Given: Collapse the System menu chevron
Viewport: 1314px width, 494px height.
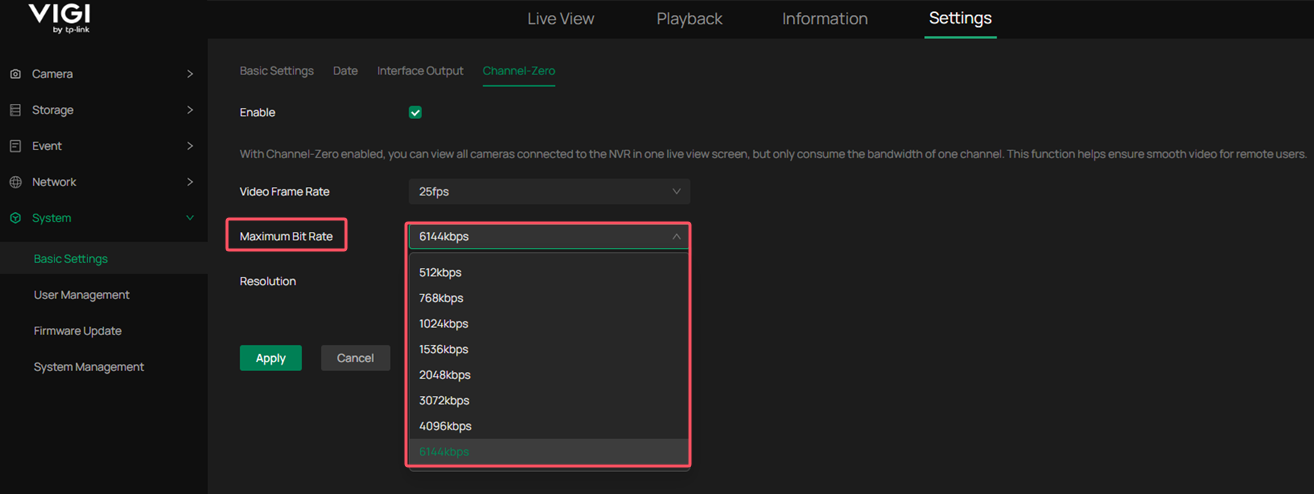Looking at the screenshot, I should coord(190,218).
